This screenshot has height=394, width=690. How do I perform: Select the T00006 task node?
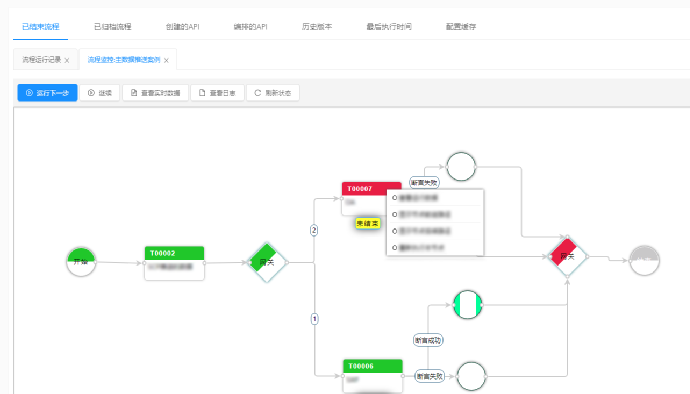[373, 376]
